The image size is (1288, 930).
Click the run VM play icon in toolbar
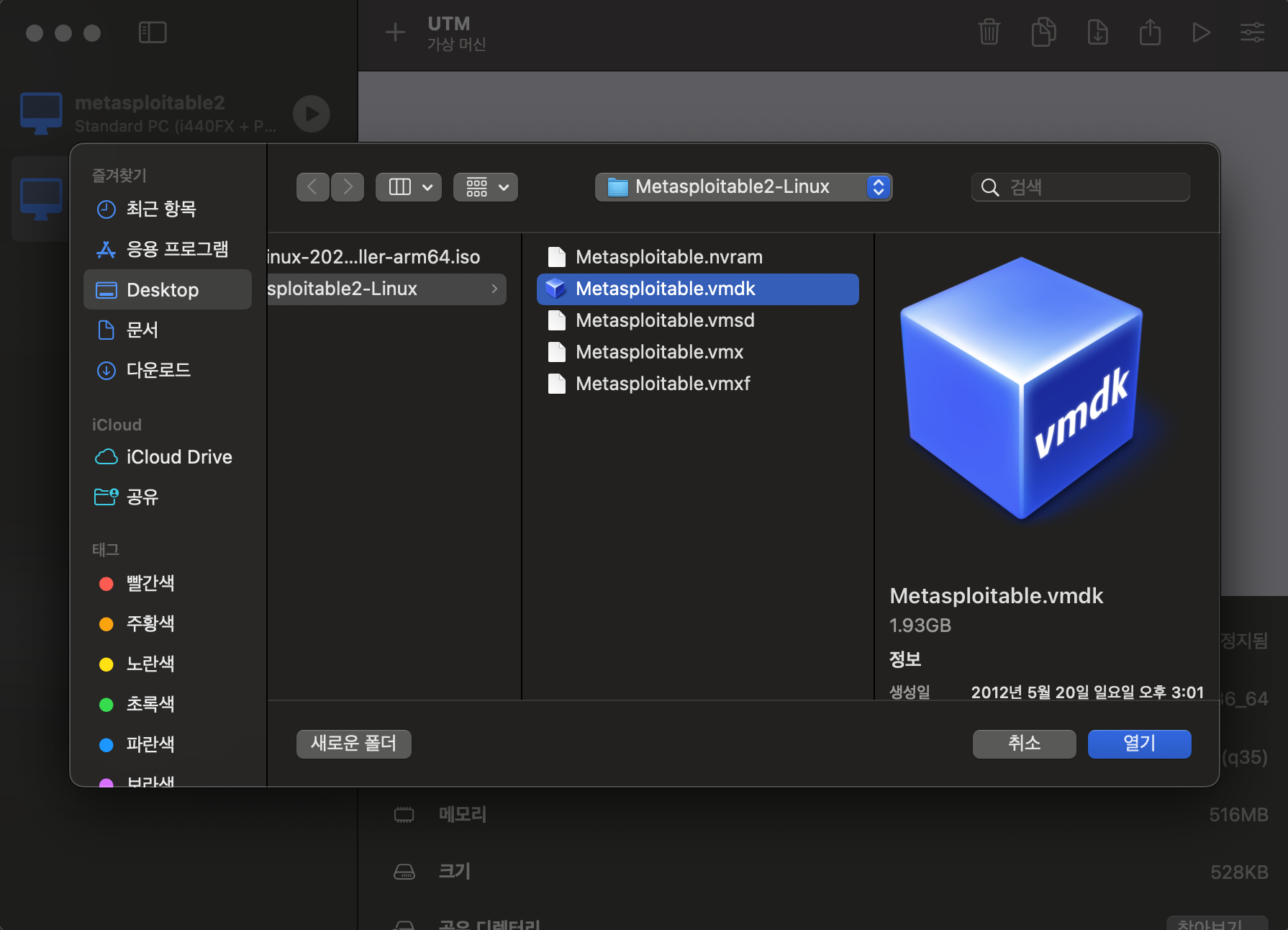tap(1201, 32)
